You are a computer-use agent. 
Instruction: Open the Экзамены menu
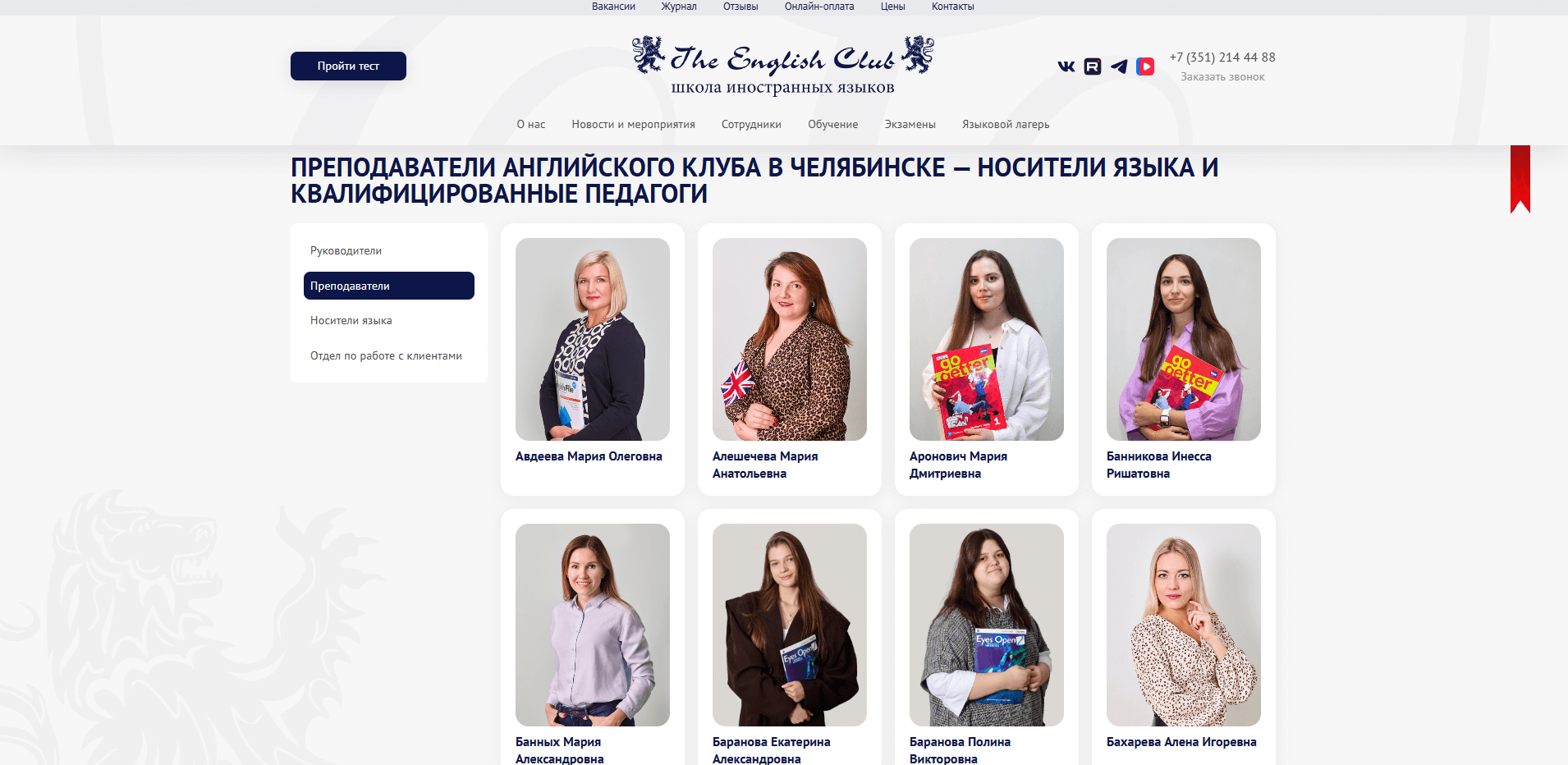point(910,125)
